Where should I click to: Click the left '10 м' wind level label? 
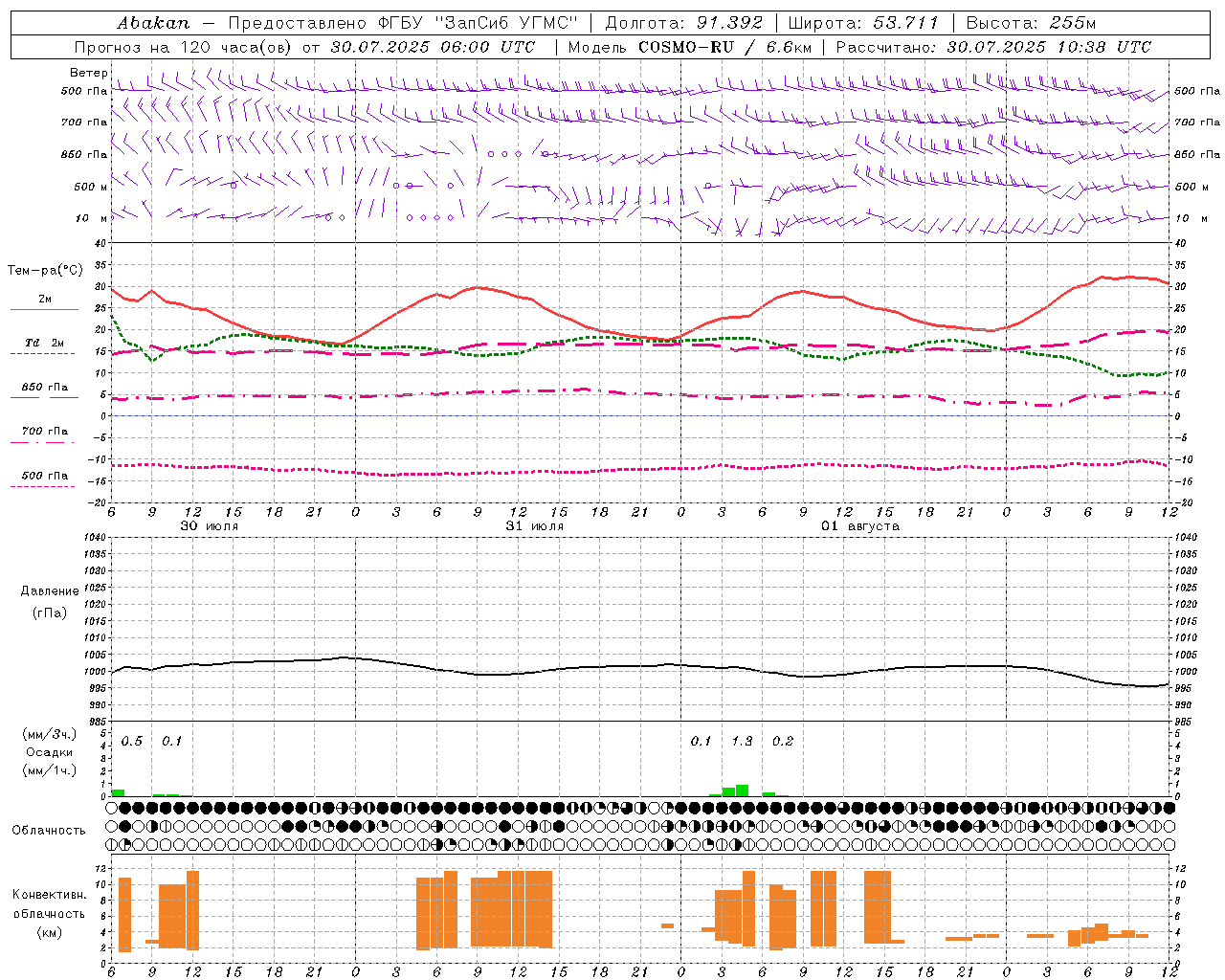tap(92, 218)
